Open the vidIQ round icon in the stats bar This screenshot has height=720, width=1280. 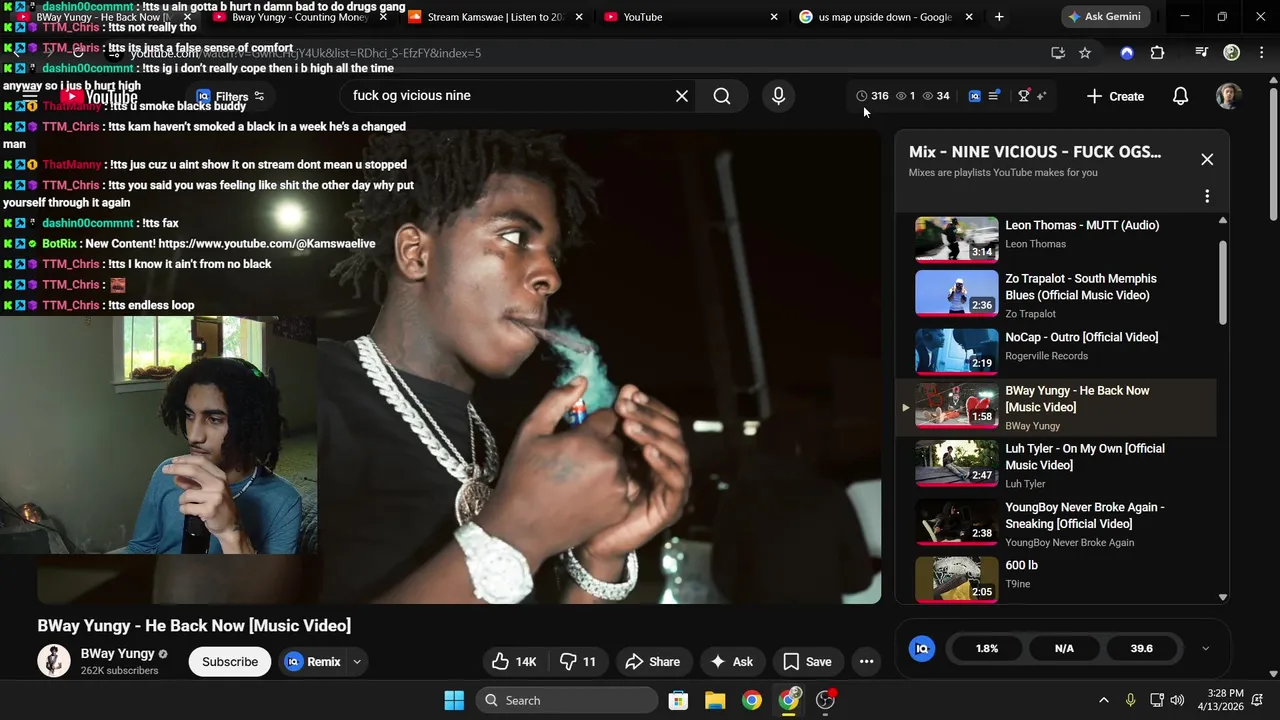pos(922,648)
